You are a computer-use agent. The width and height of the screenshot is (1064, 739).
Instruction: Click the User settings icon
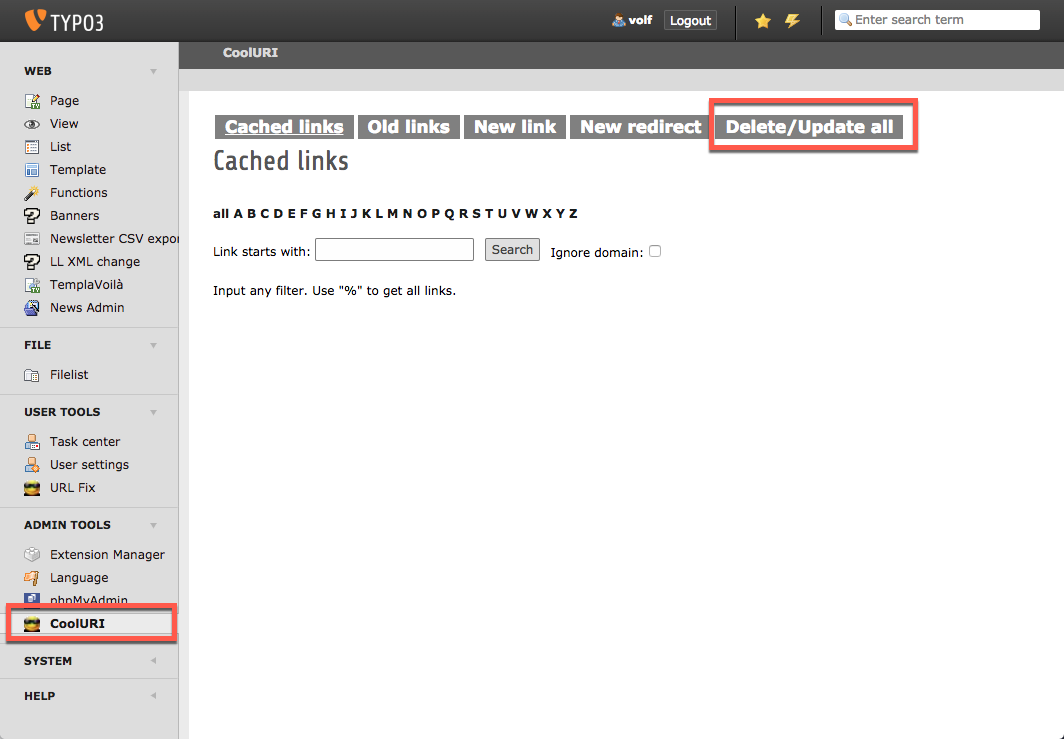coord(32,465)
